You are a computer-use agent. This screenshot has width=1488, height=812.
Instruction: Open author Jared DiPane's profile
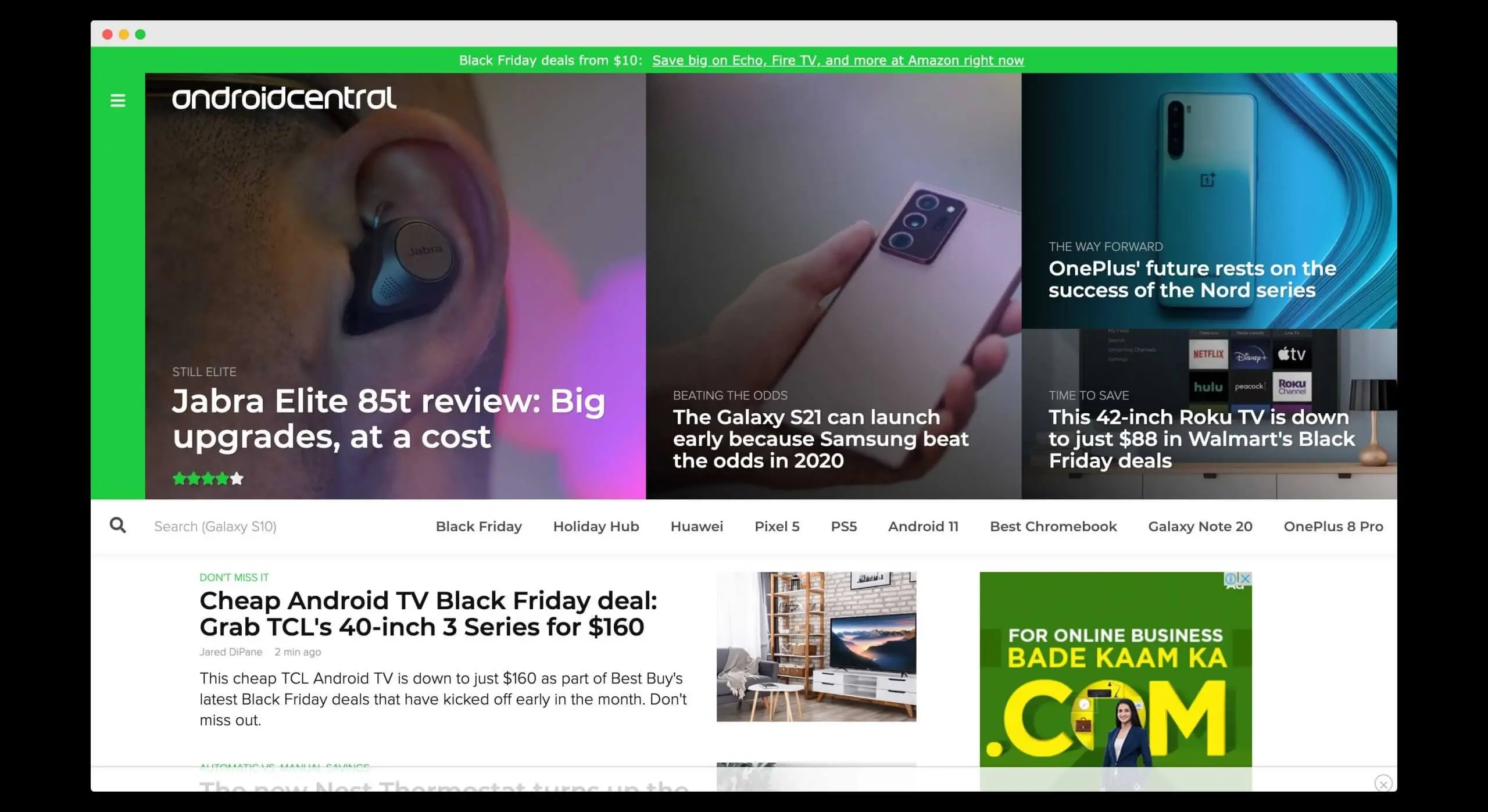click(230, 652)
